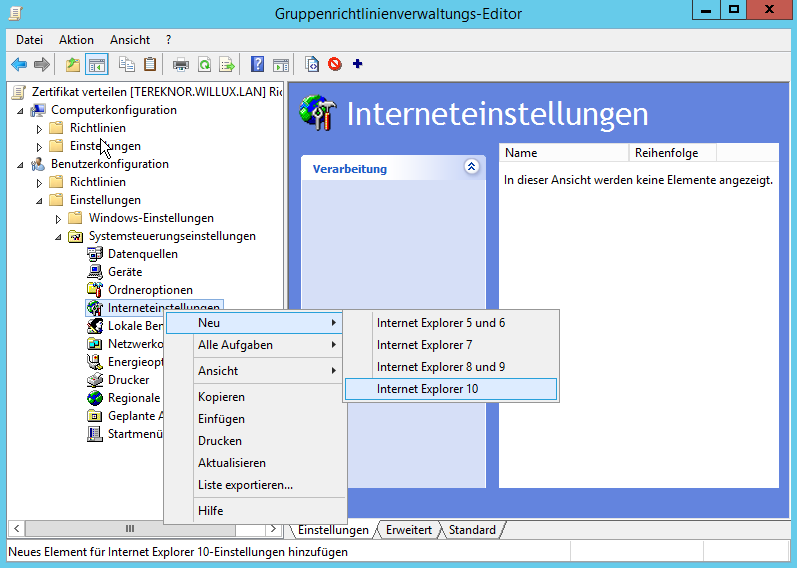Image resolution: width=797 pixels, height=568 pixels.
Task: Select Zertifikat verteilen root policy node
Action: [x=157, y=92]
